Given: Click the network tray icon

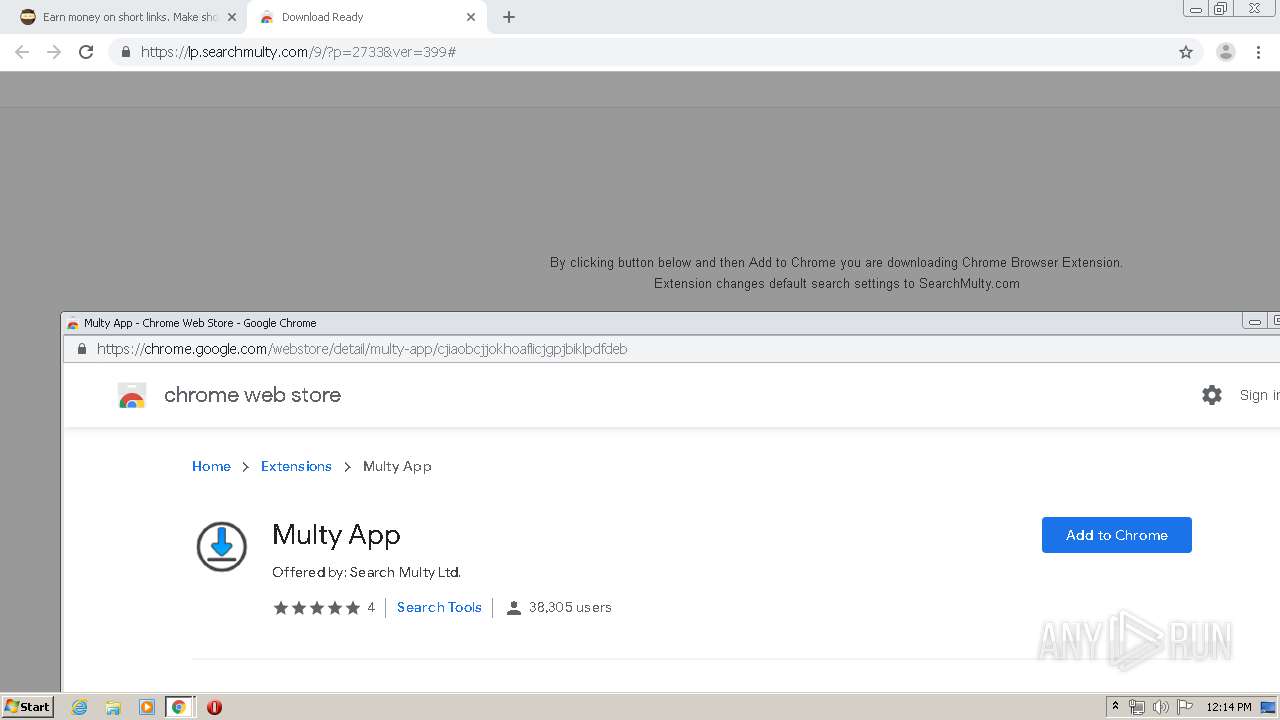Looking at the screenshot, I should point(1137,707).
